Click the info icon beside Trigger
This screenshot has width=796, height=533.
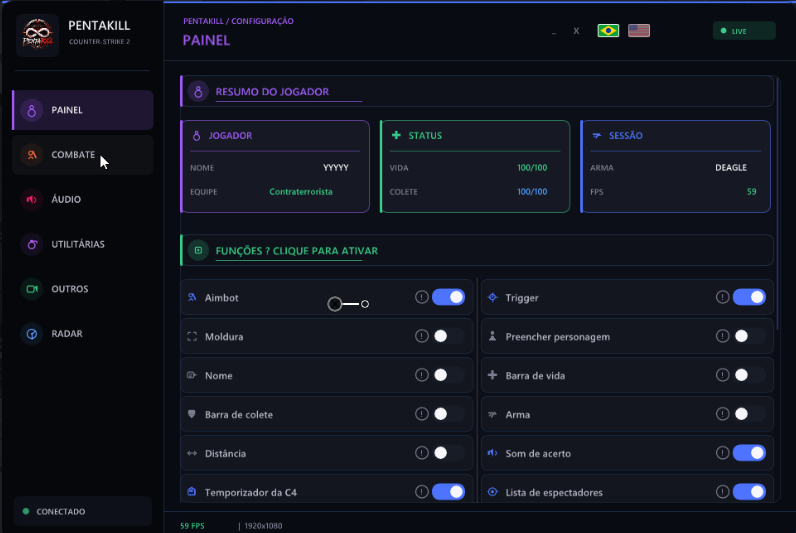pyautogui.click(x=722, y=297)
